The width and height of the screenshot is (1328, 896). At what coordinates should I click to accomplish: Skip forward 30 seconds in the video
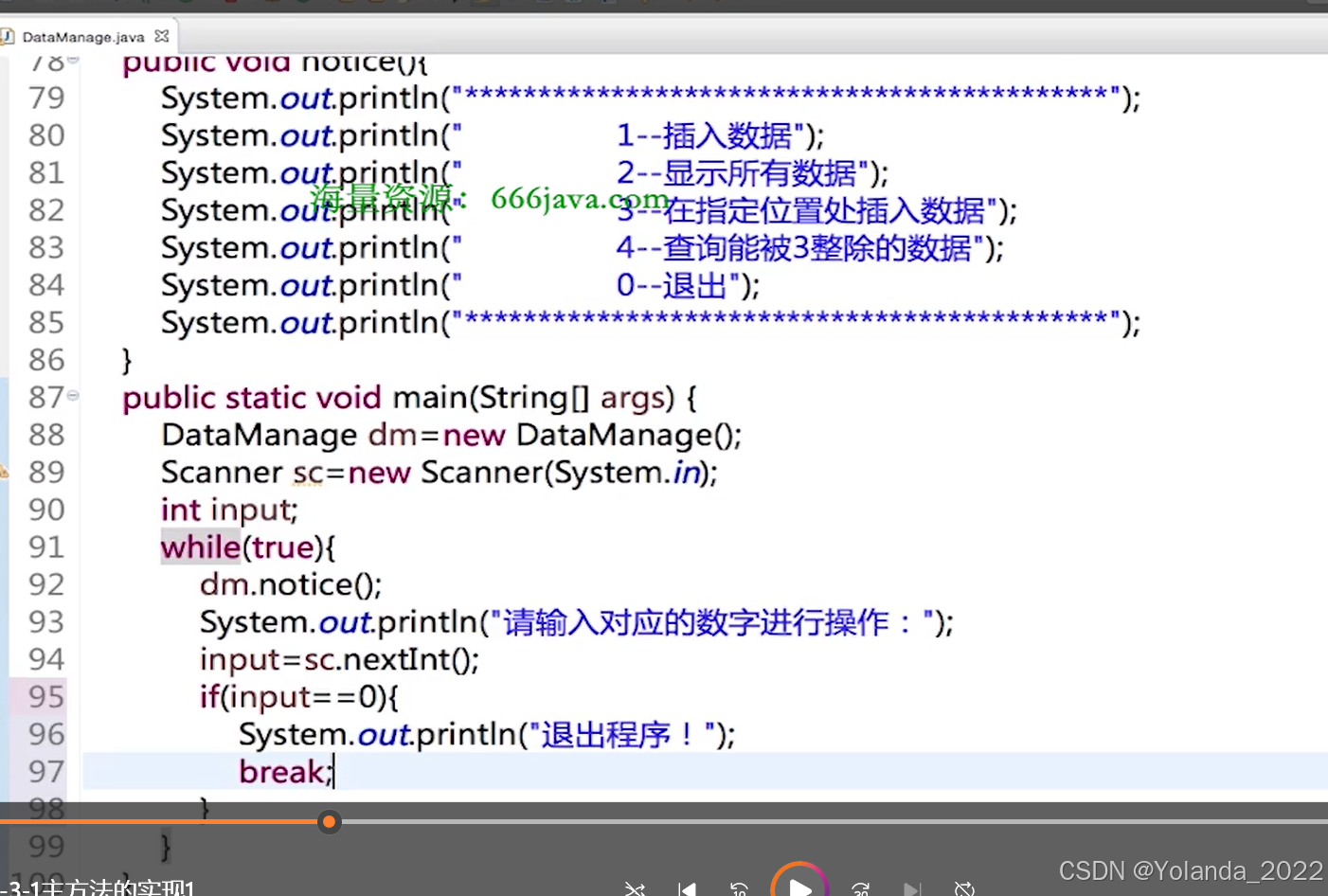point(860,888)
